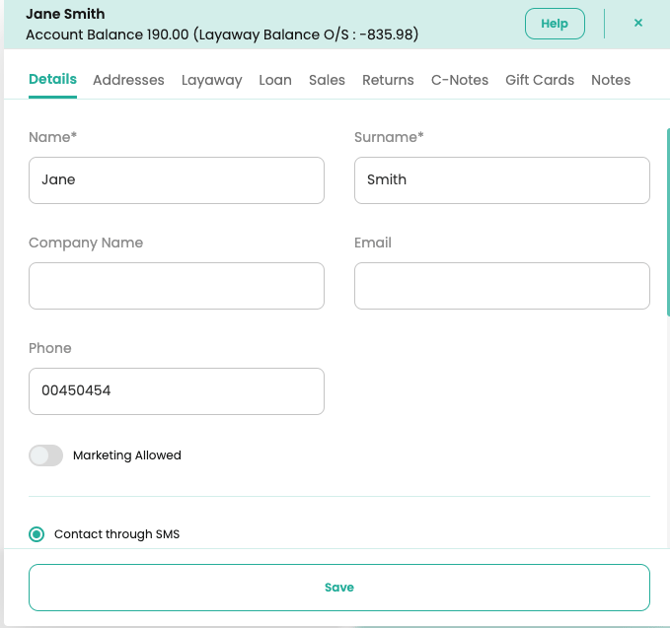Select the empty Email input field
This screenshot has height=628, width=670.
[501, 286]
